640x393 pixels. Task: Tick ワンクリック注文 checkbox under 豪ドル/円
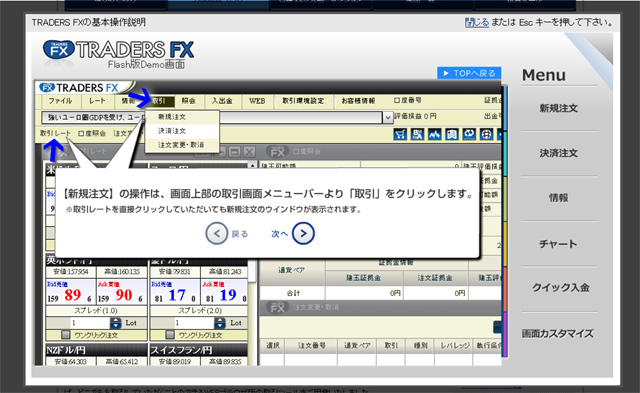point(170,335)
